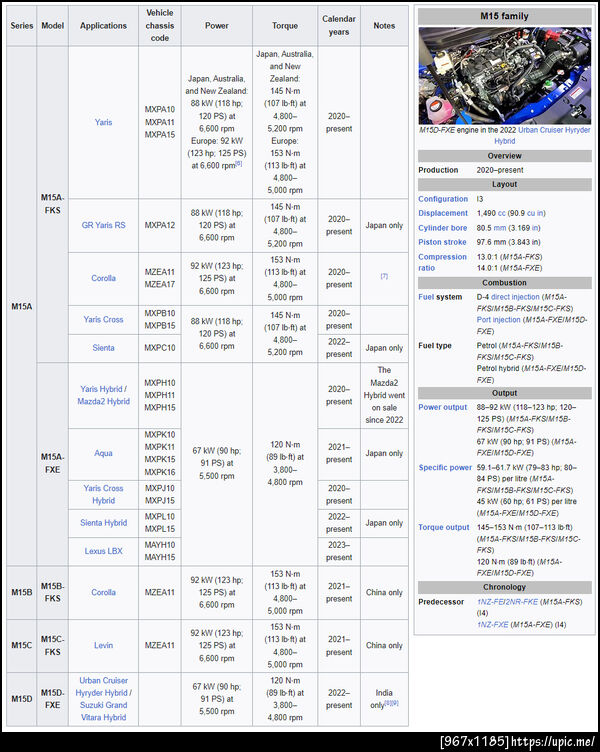
Task: Click the Calendar years column header
Action: pyautogui.click(x=339, y=26)
